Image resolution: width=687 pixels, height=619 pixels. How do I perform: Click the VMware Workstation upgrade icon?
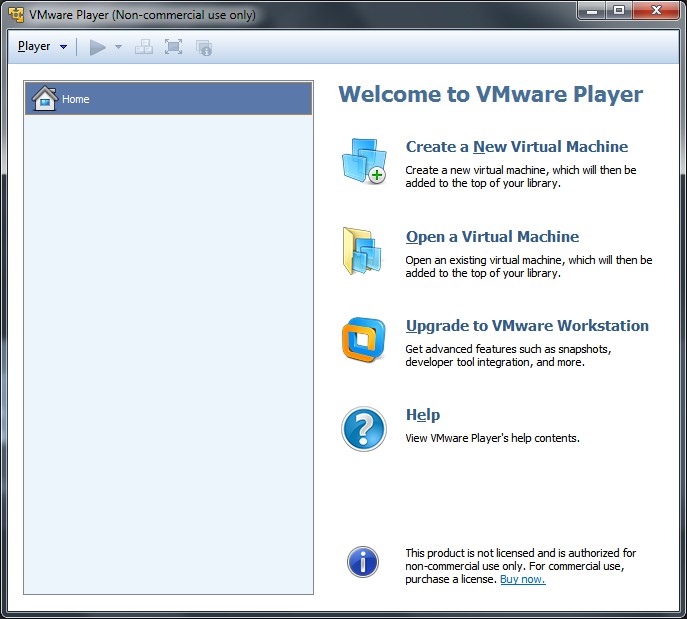[364, 340]
